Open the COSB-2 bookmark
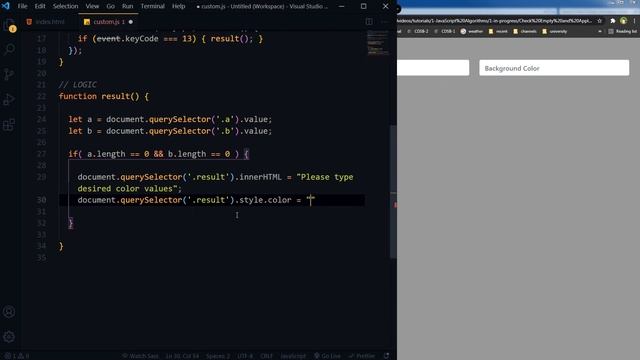 click(418, 31)
